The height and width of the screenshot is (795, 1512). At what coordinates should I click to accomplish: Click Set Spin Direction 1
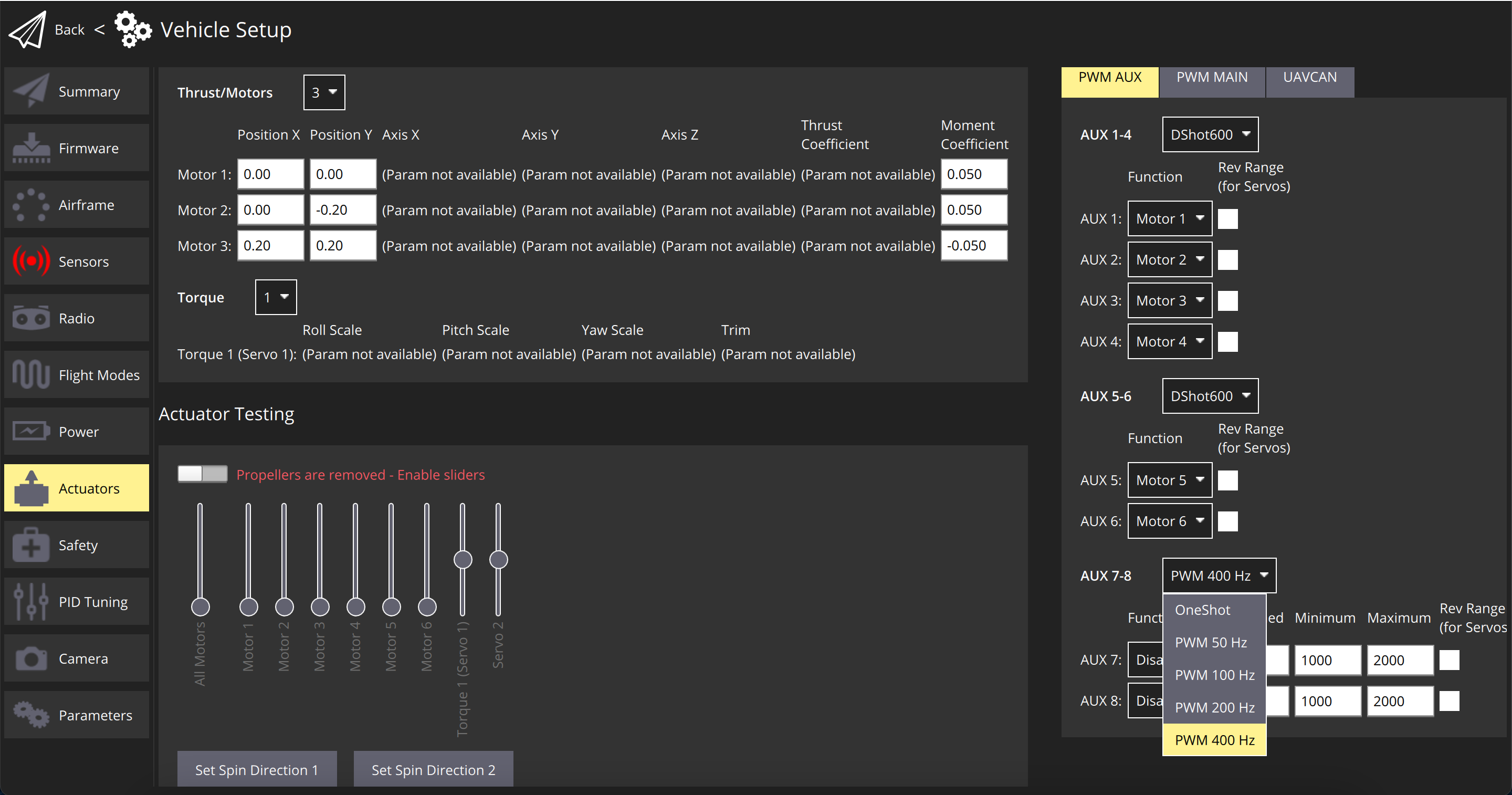[x=257, y=769]
